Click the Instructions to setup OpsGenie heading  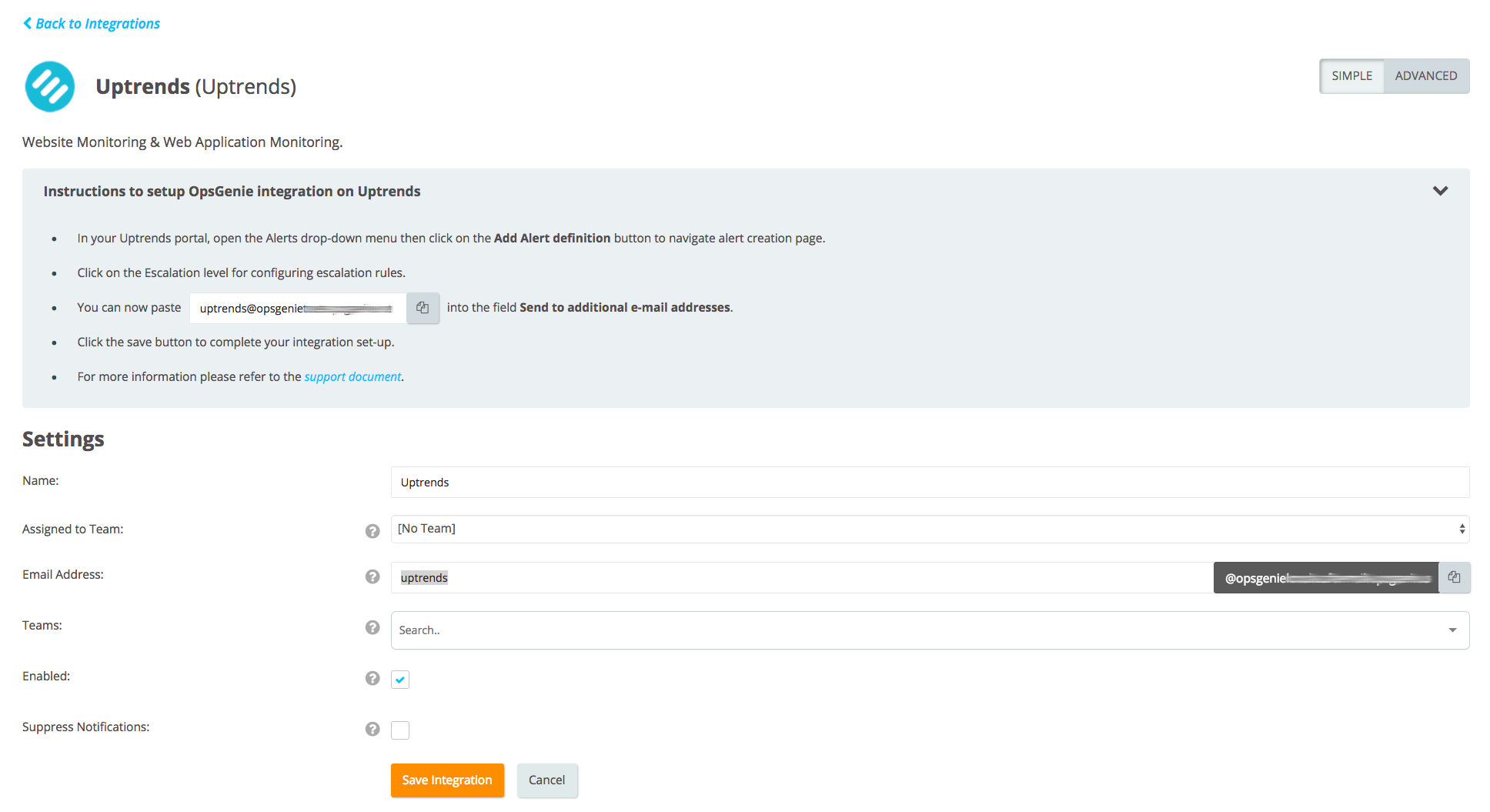coord(232,192)
